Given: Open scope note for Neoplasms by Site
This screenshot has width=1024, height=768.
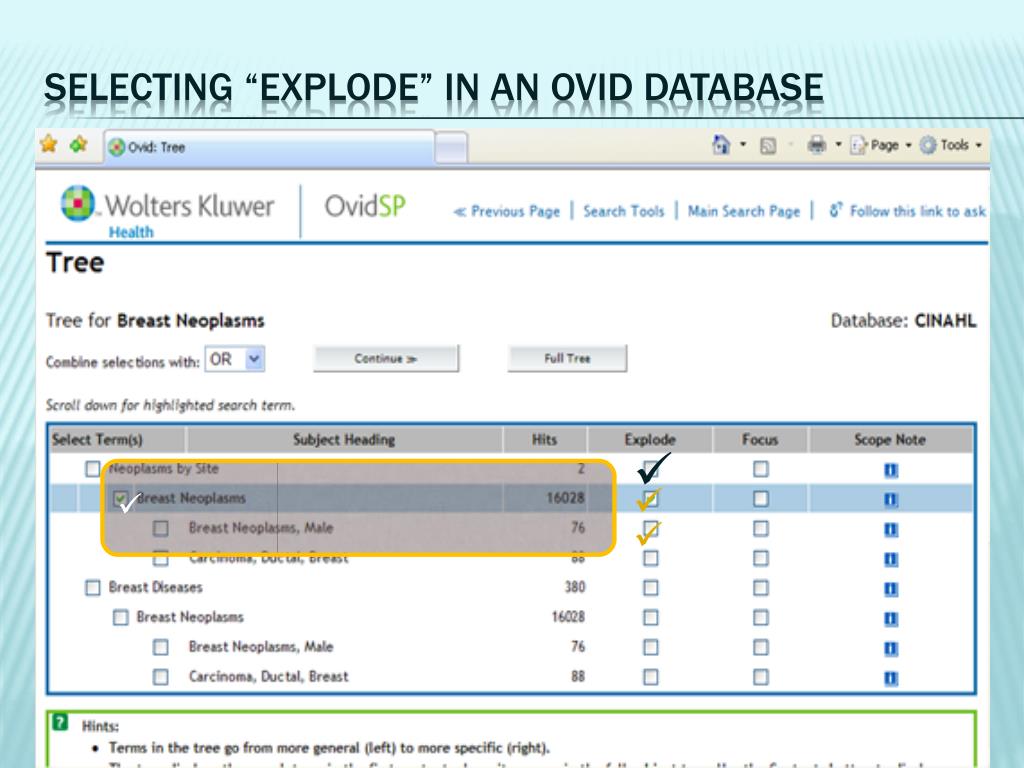Looking at the screenshot, I should pyautogui.click(x=891, y=470).
